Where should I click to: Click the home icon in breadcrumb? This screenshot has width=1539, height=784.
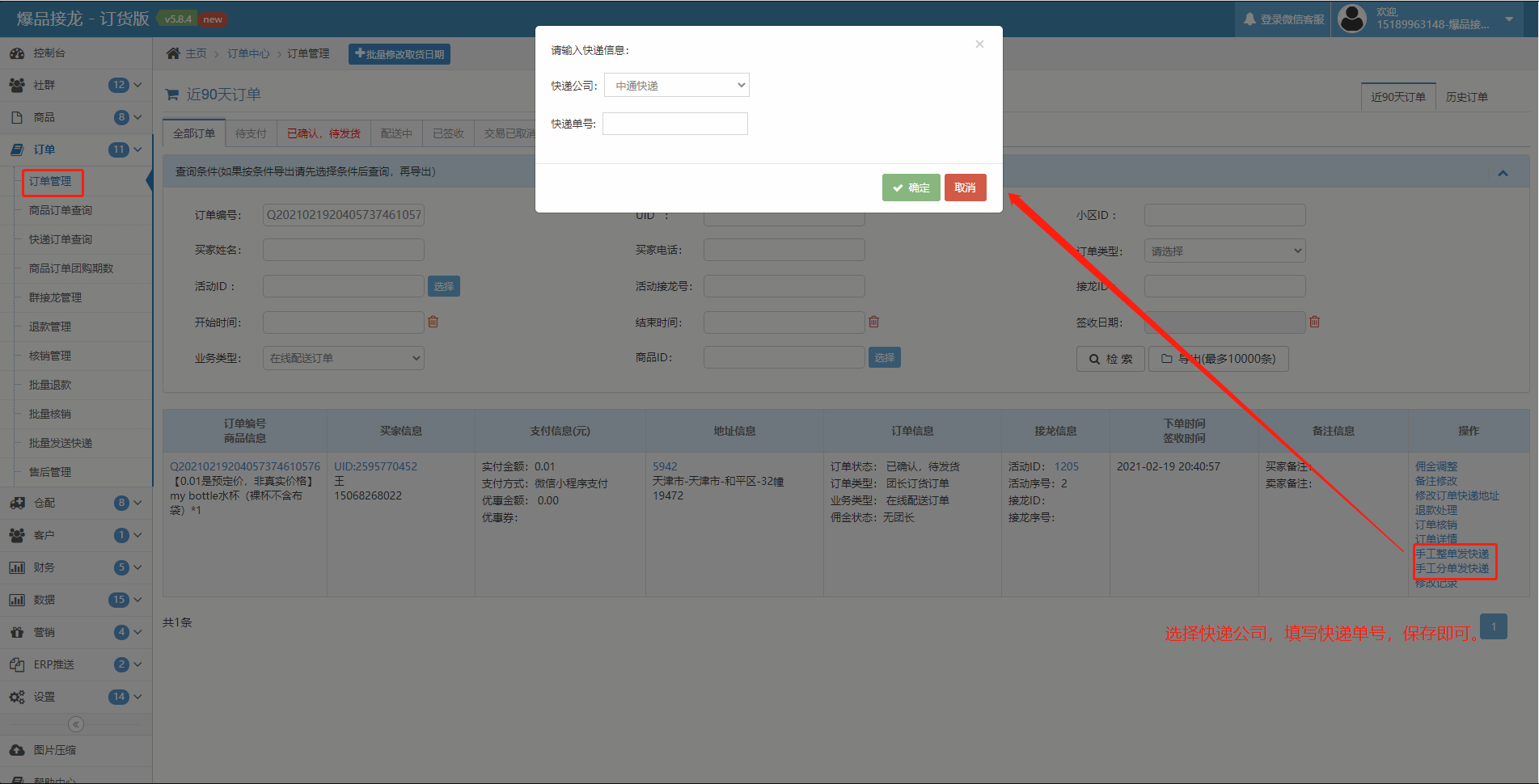click(x=173, y=53)
